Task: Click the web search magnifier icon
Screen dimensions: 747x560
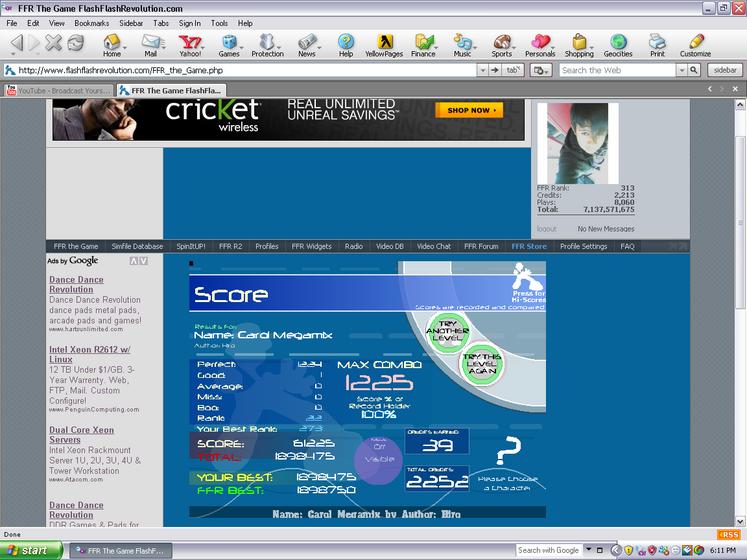Action: [x=694, y=70]
